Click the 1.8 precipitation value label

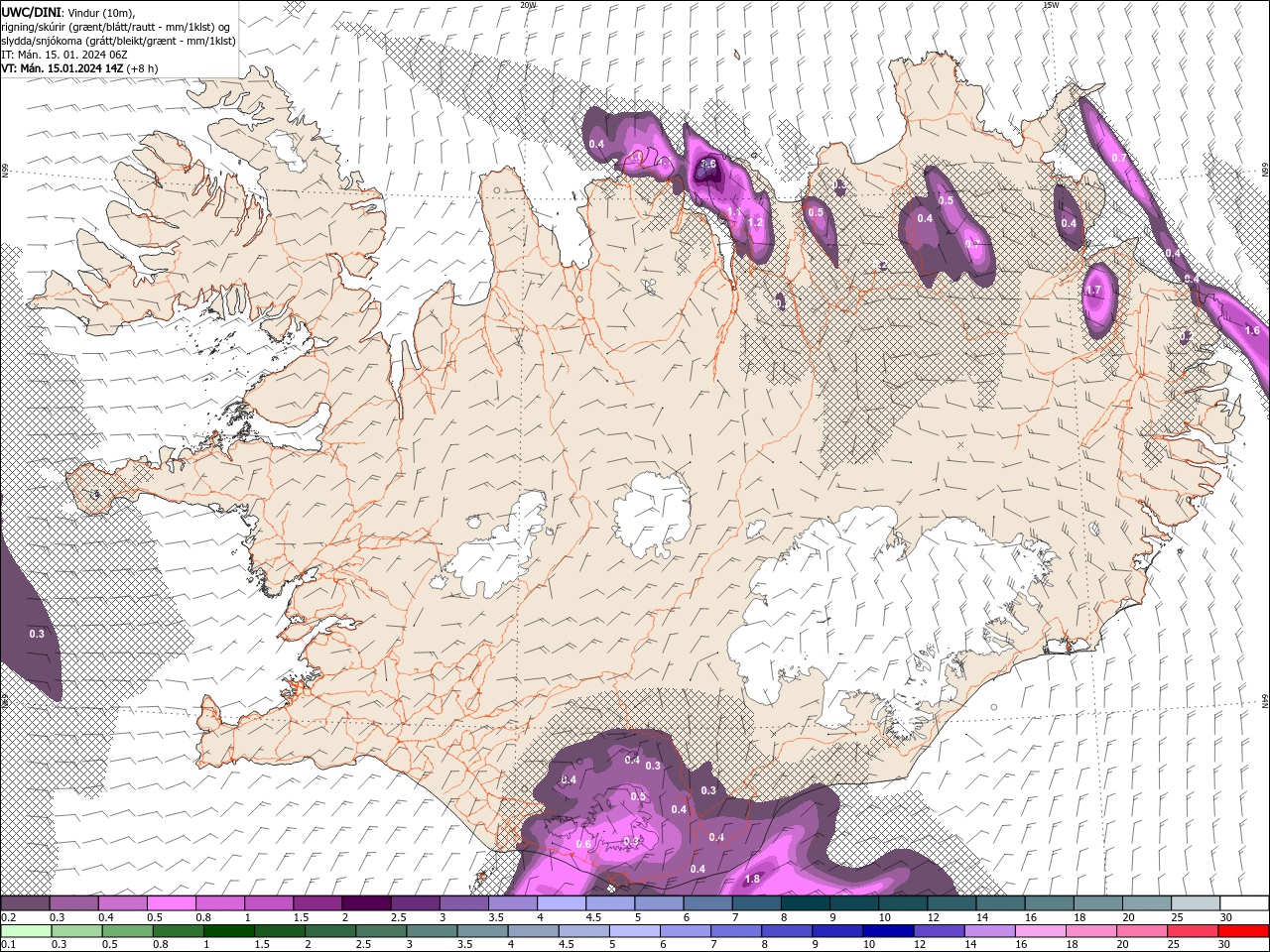752,879
